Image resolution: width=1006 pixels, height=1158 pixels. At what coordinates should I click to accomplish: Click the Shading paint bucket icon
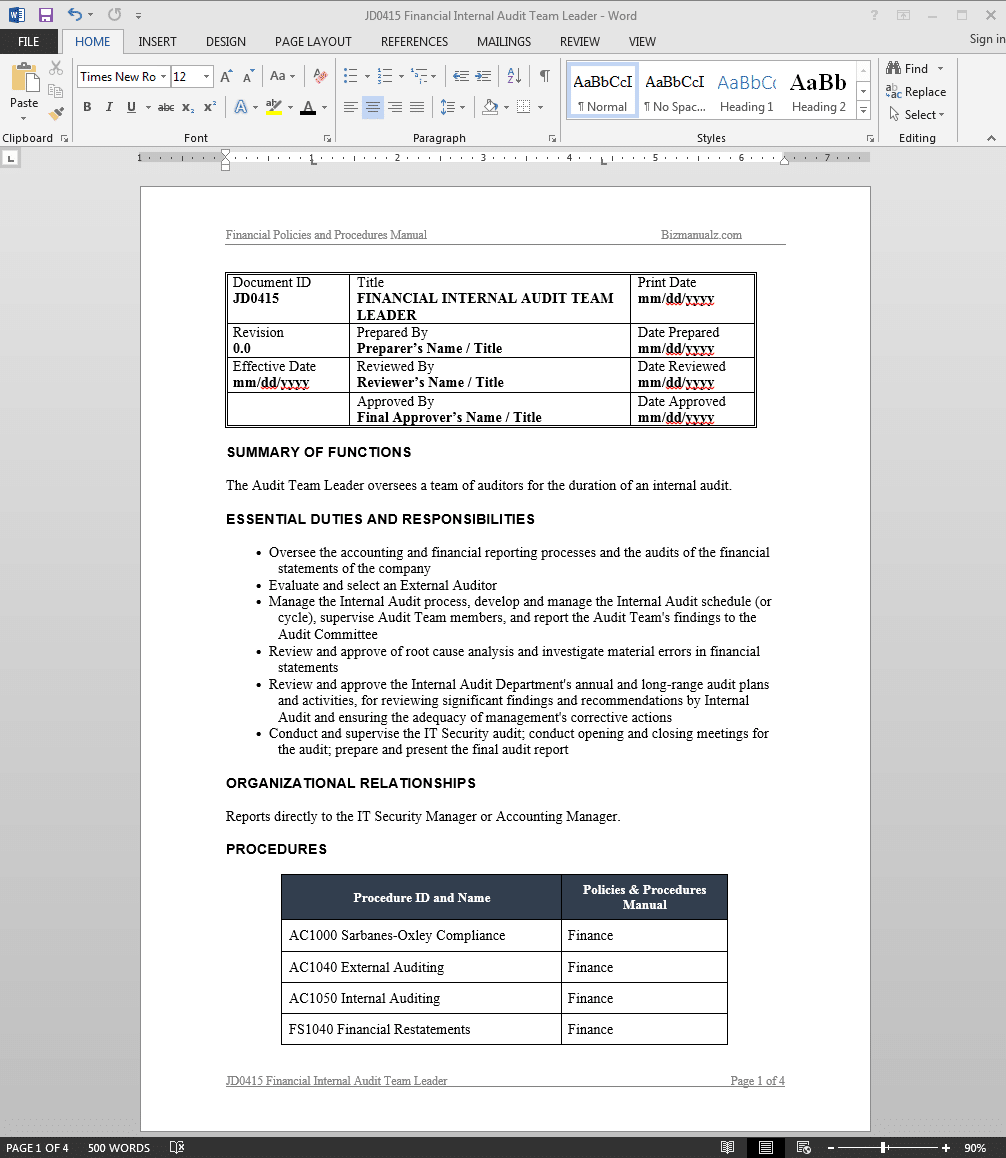(x=490, y=107)
